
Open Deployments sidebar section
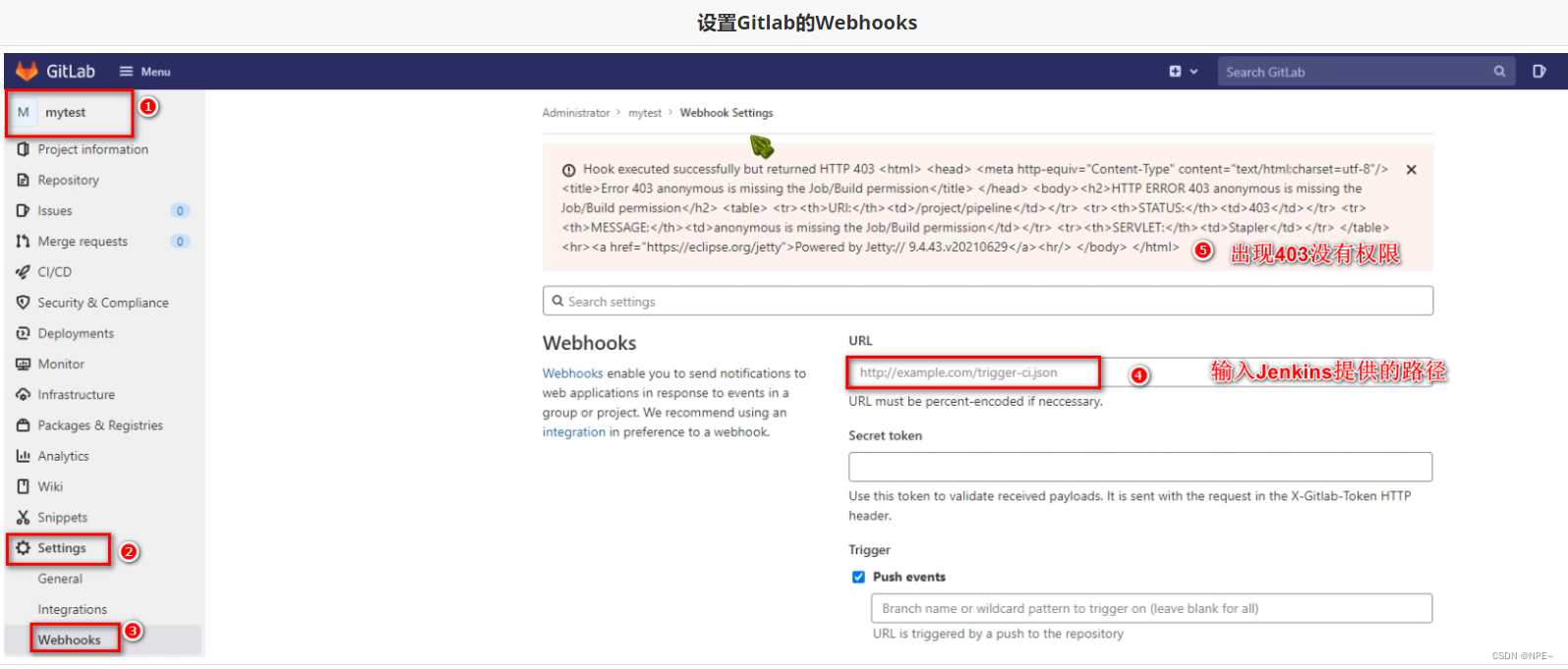coord(76,333)
